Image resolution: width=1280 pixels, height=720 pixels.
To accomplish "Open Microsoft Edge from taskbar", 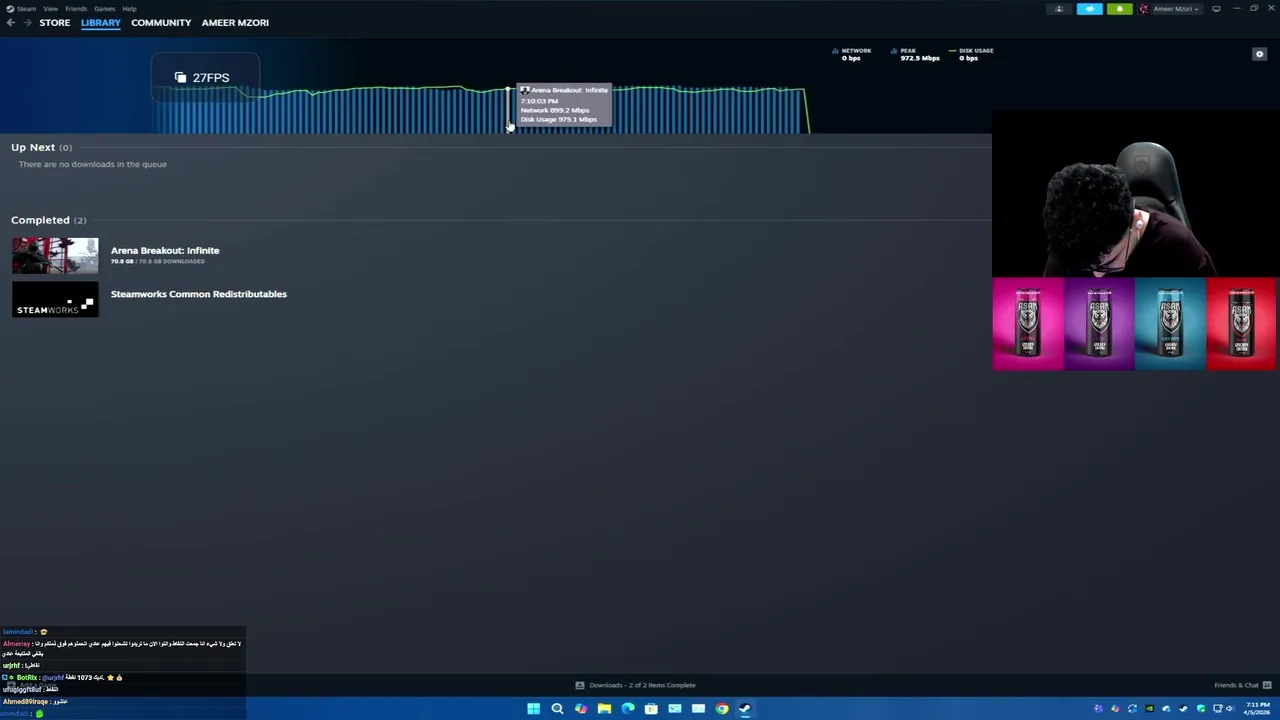I will [x=628, y=709].
